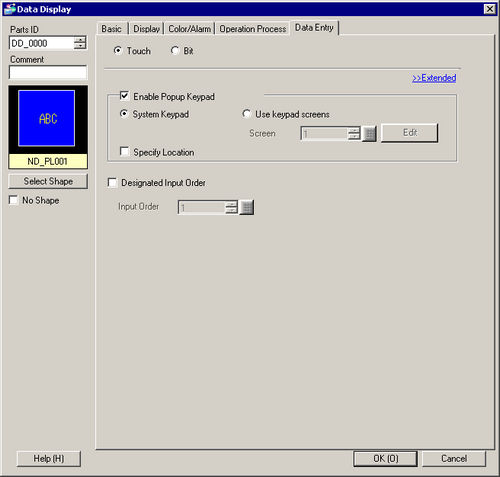Select the Bit radio button
Viewport: 500px width, 477px height.
coord(175,50)
